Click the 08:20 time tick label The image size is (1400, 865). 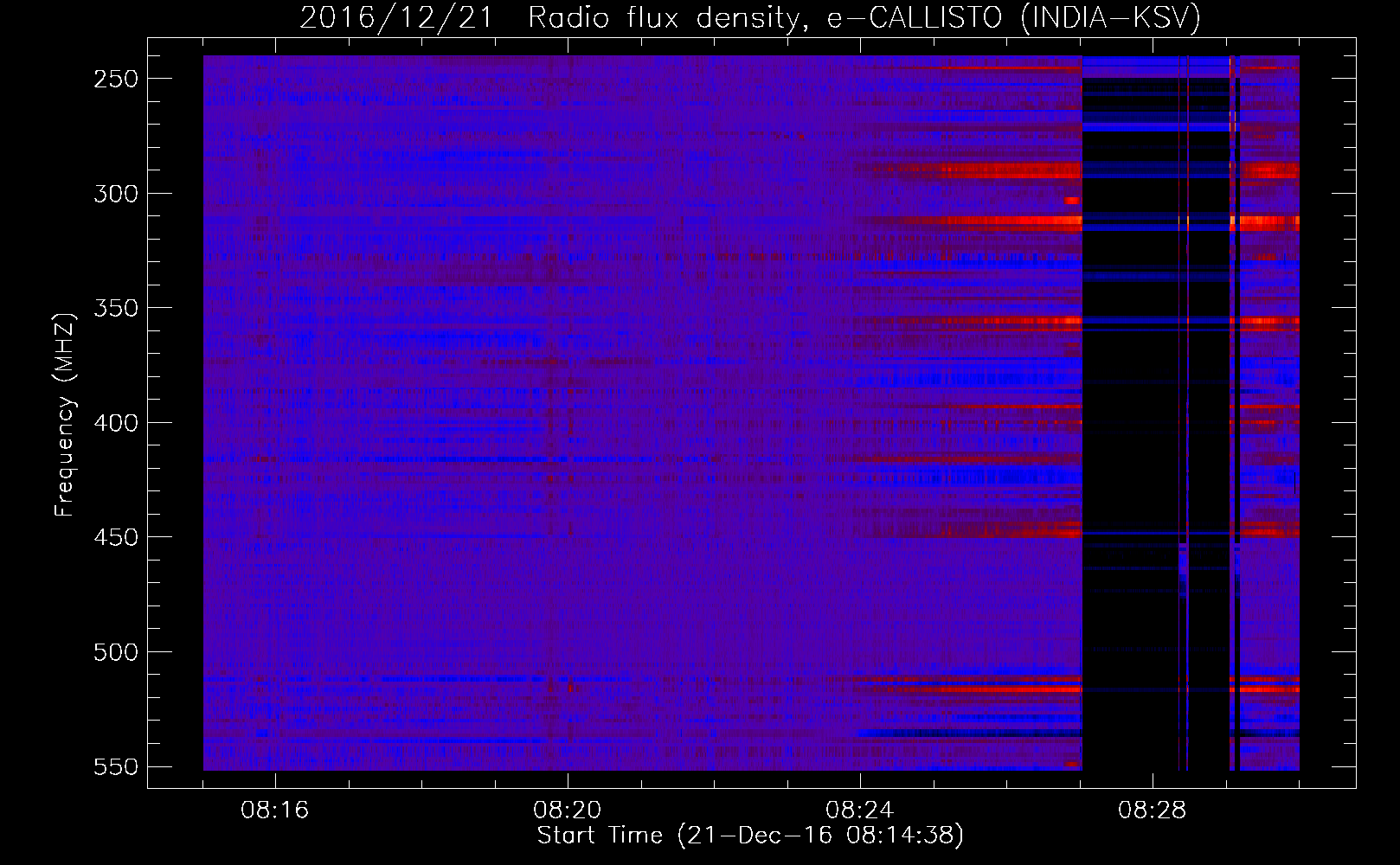click(x=568, y=811)
